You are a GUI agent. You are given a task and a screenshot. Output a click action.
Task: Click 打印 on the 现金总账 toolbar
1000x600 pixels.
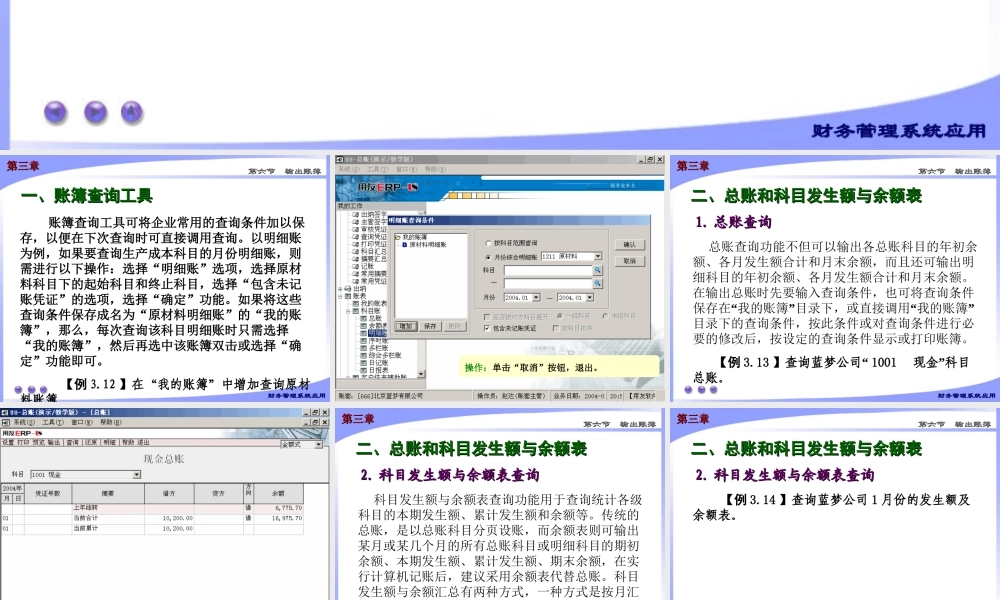click(21, 443)
